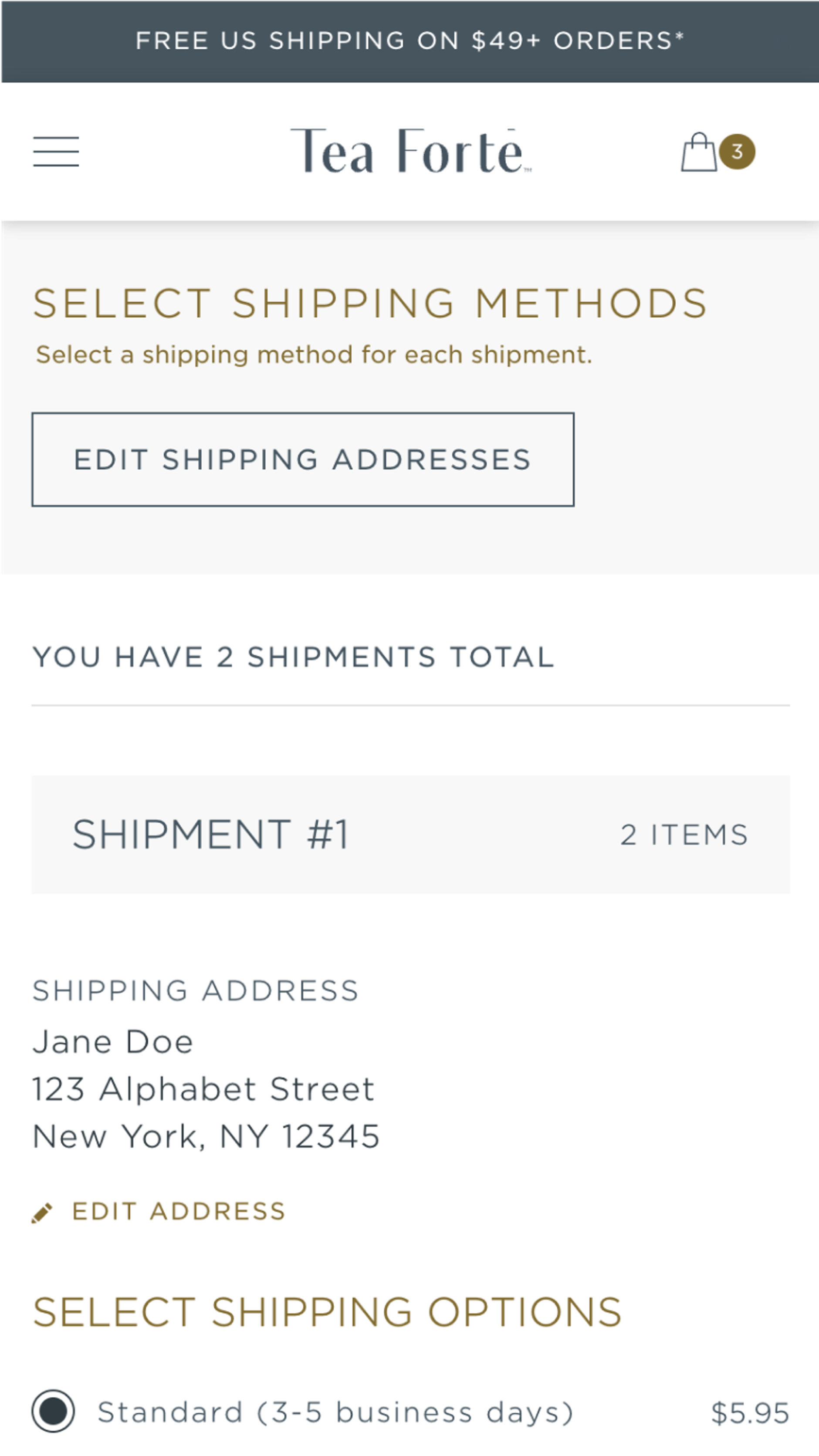The image size is (819, 1456).
Task: Click the Select Shipping Methods heading
Action: 370,304
